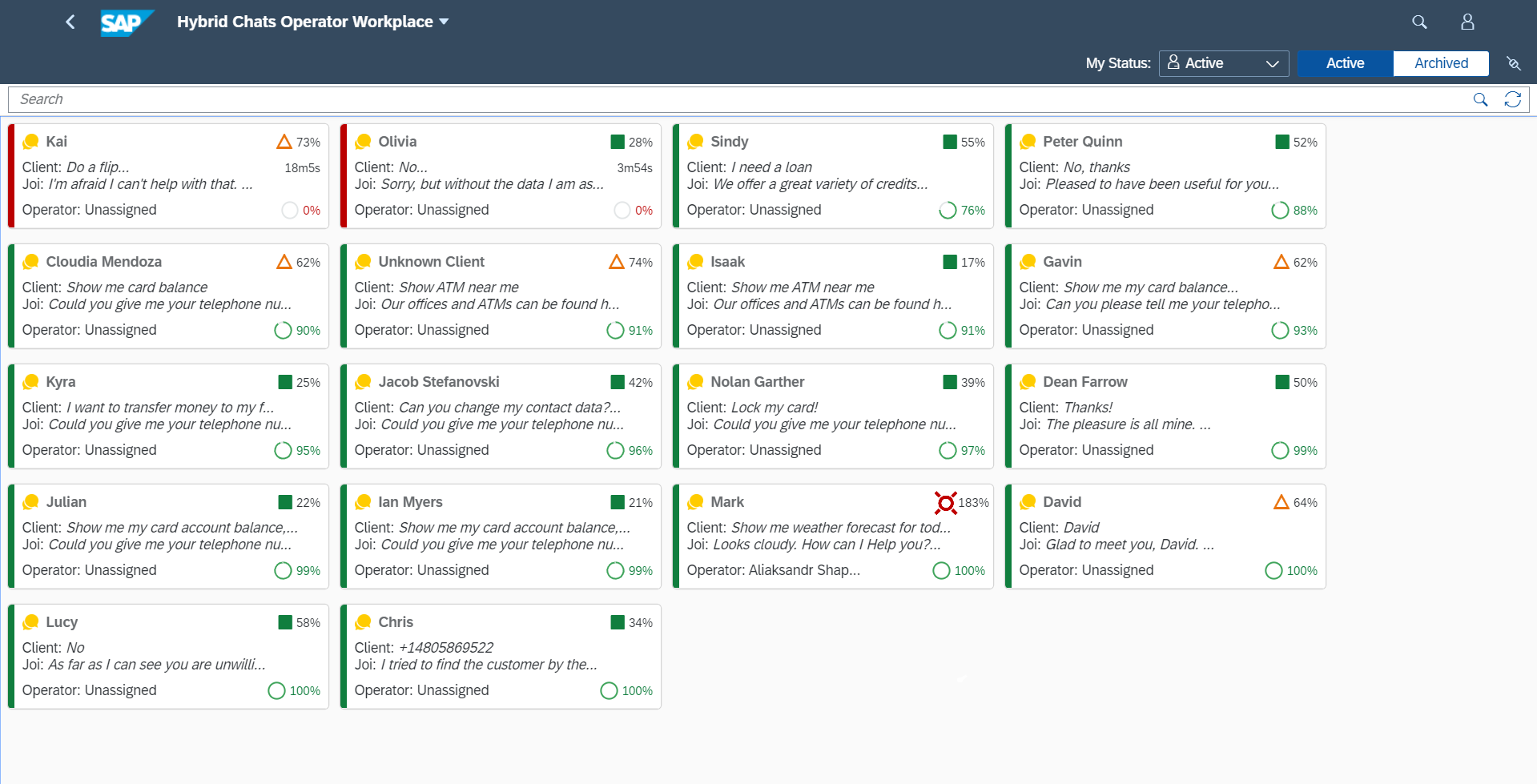Click Olivia's green square status icon
The width and height of the screenshot is (1537, 784).
pyautogui.click(x=618, y=142)
